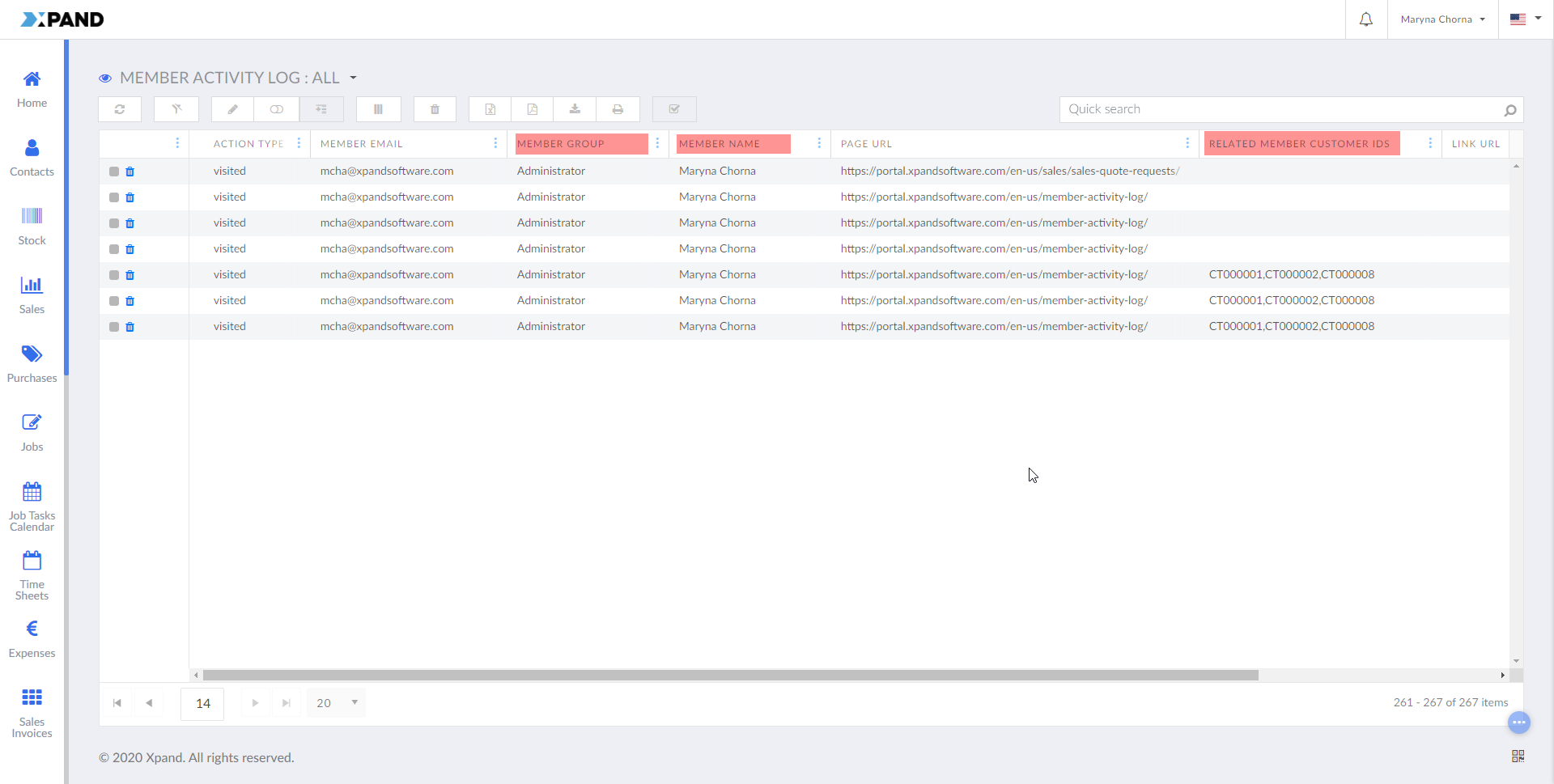Export the activity log to PDF

pyautogui.click(x=533, y=109)
